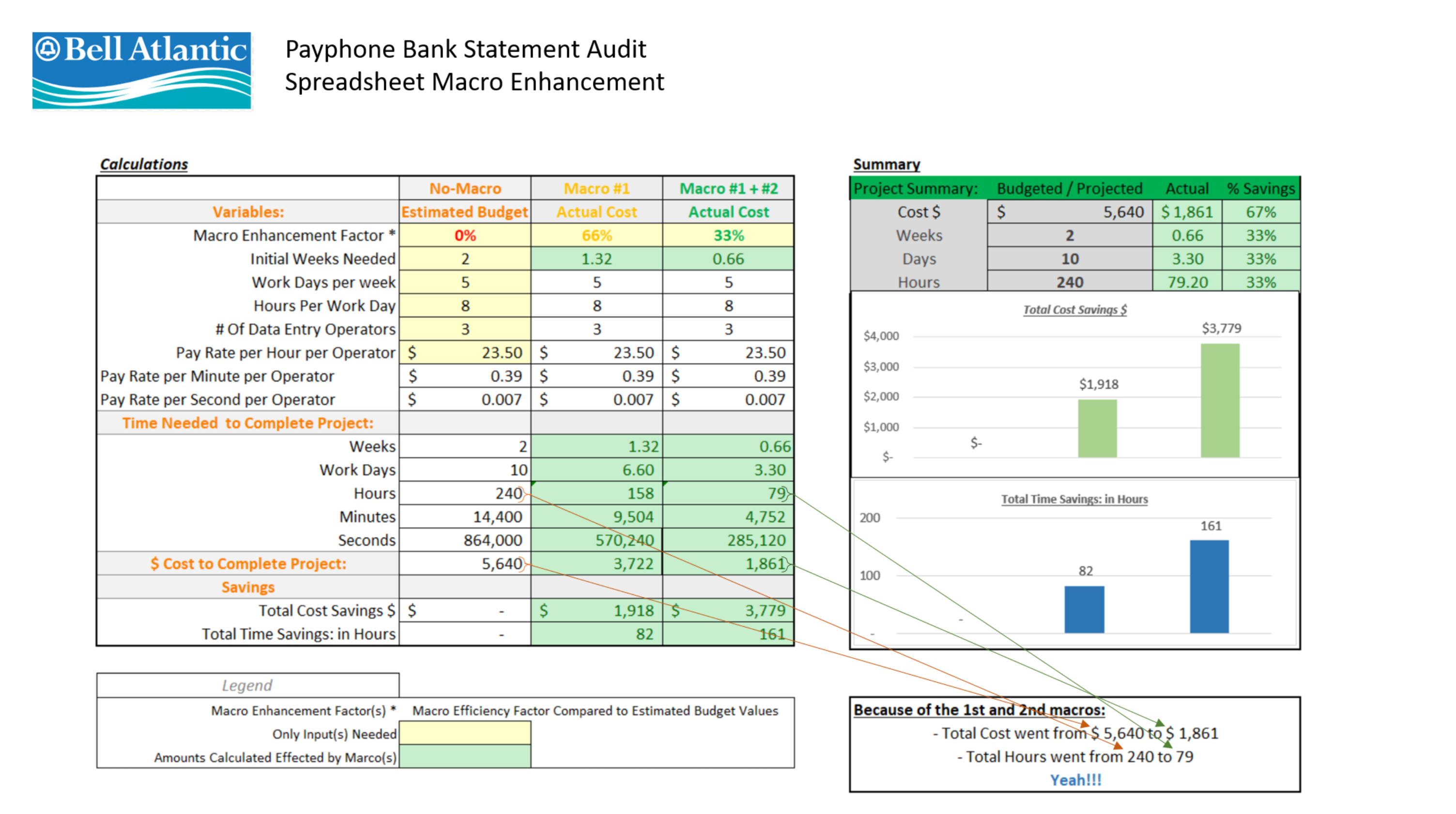Select the Project Summary header cell

point(915,188)
